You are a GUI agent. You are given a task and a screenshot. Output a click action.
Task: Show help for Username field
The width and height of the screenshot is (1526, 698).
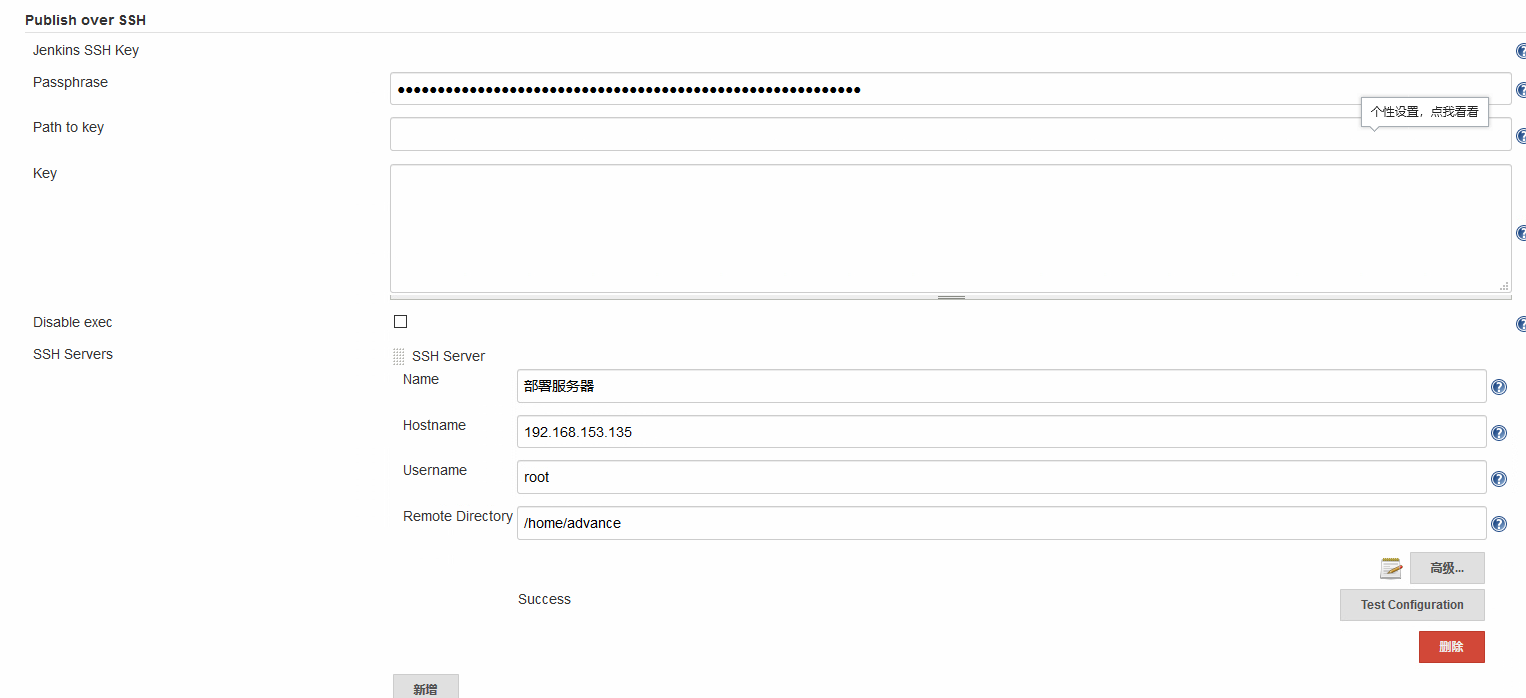[1499, 479]
